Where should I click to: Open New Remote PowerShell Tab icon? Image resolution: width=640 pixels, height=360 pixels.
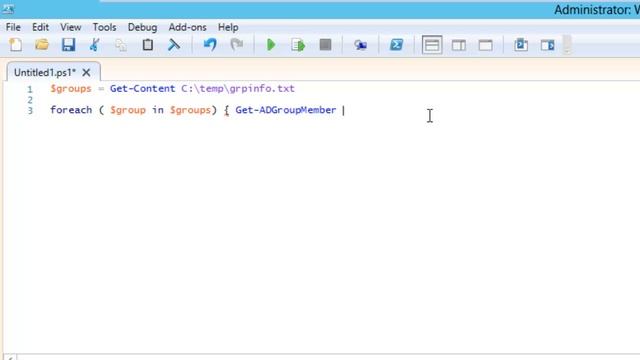tap(360, 45)
